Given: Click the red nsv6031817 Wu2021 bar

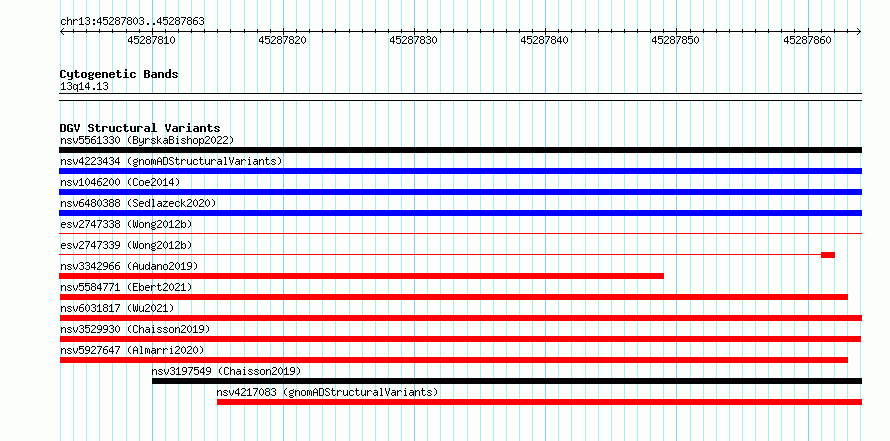Looking at the screenshot, I should click(460, 318).
